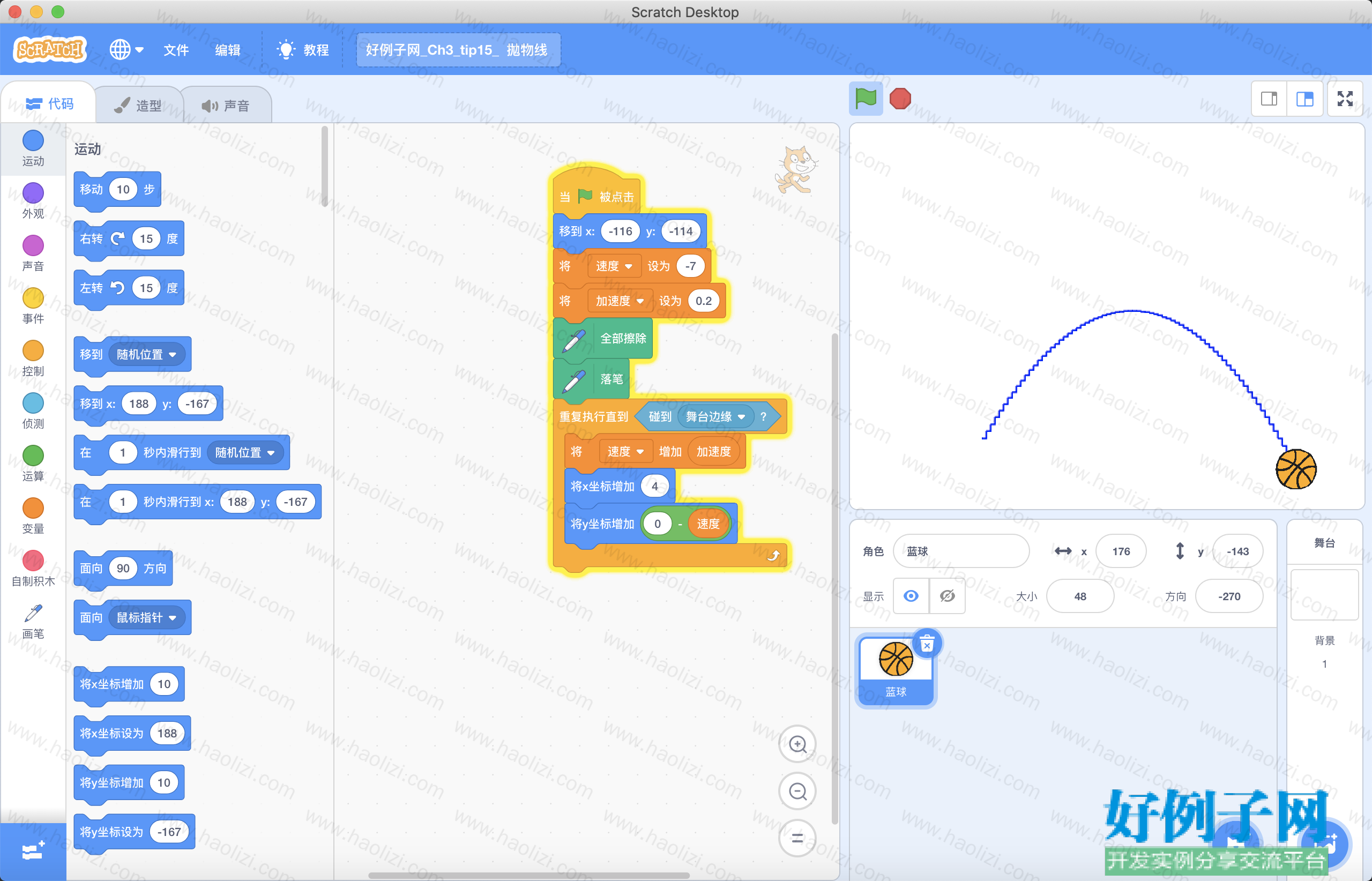Image resolution: width=1372 pixels, height=881 pixels.
Task: Edit the sprite 方向 value -270
Action: pos(1229,596)
